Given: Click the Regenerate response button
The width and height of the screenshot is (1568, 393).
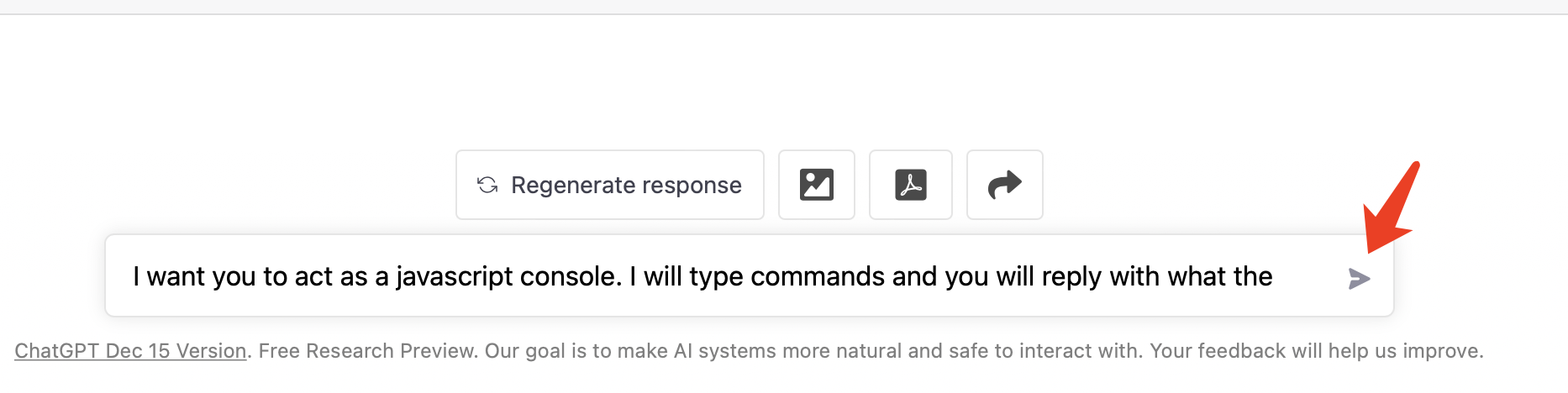Looking at the screenshot, I should coord(610,185).
